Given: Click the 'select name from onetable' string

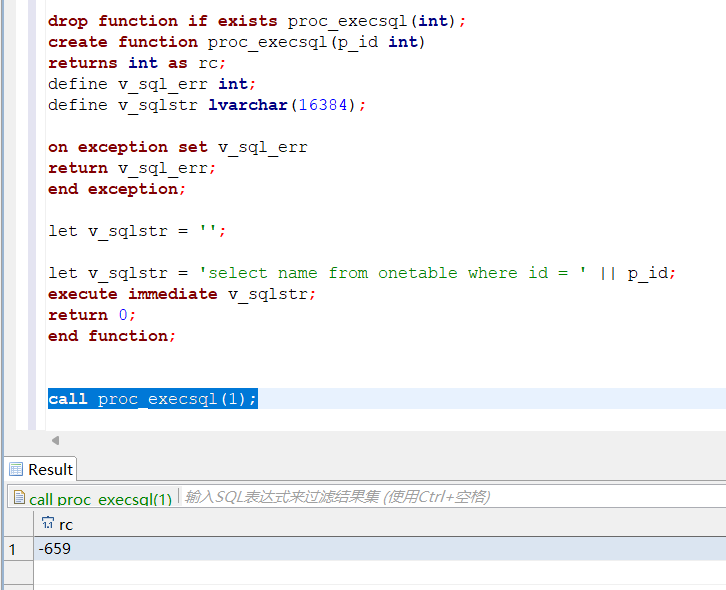Looking at the screenshot, I should [393, 273].
